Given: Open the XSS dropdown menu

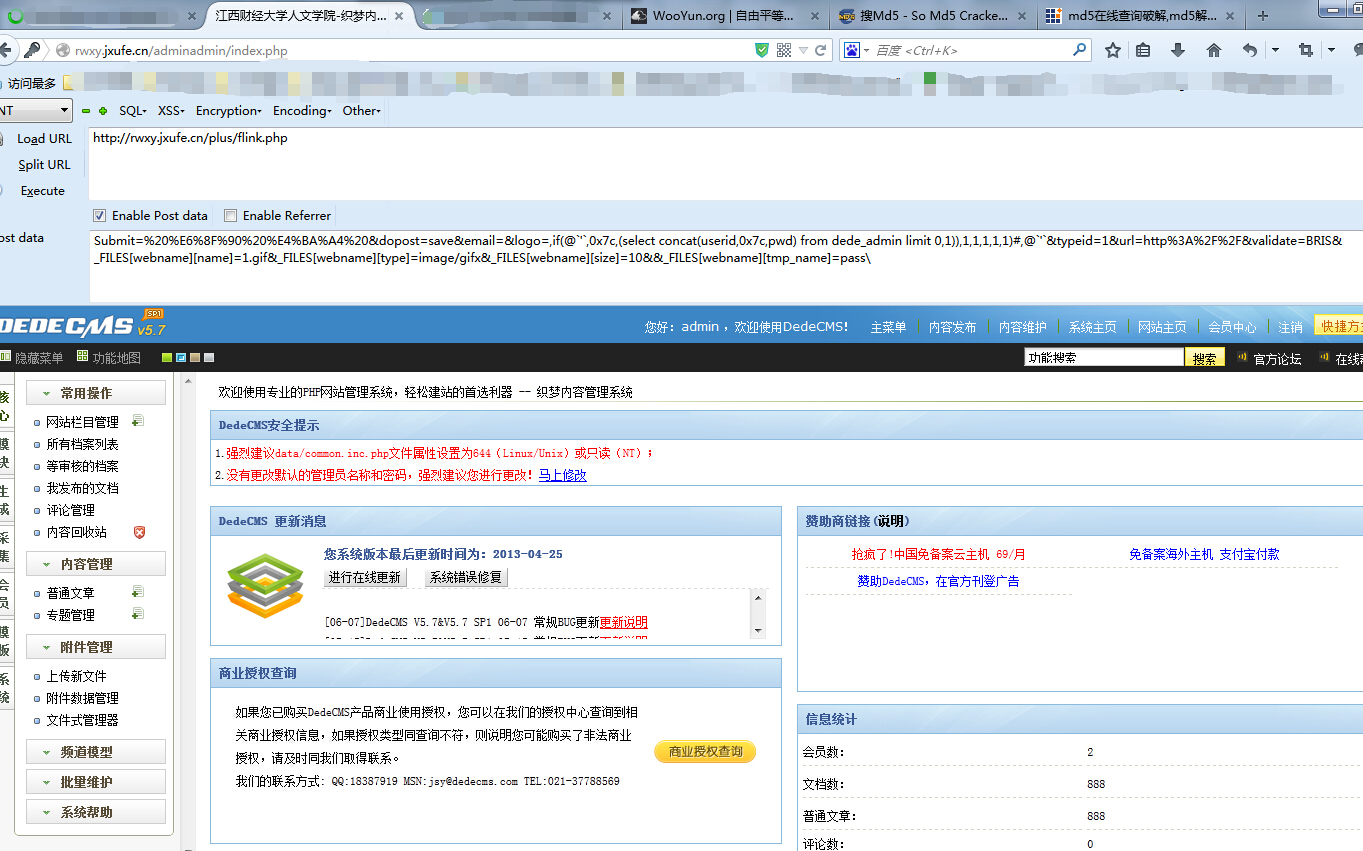Looking at the screenshot, I should pos(171,111).
